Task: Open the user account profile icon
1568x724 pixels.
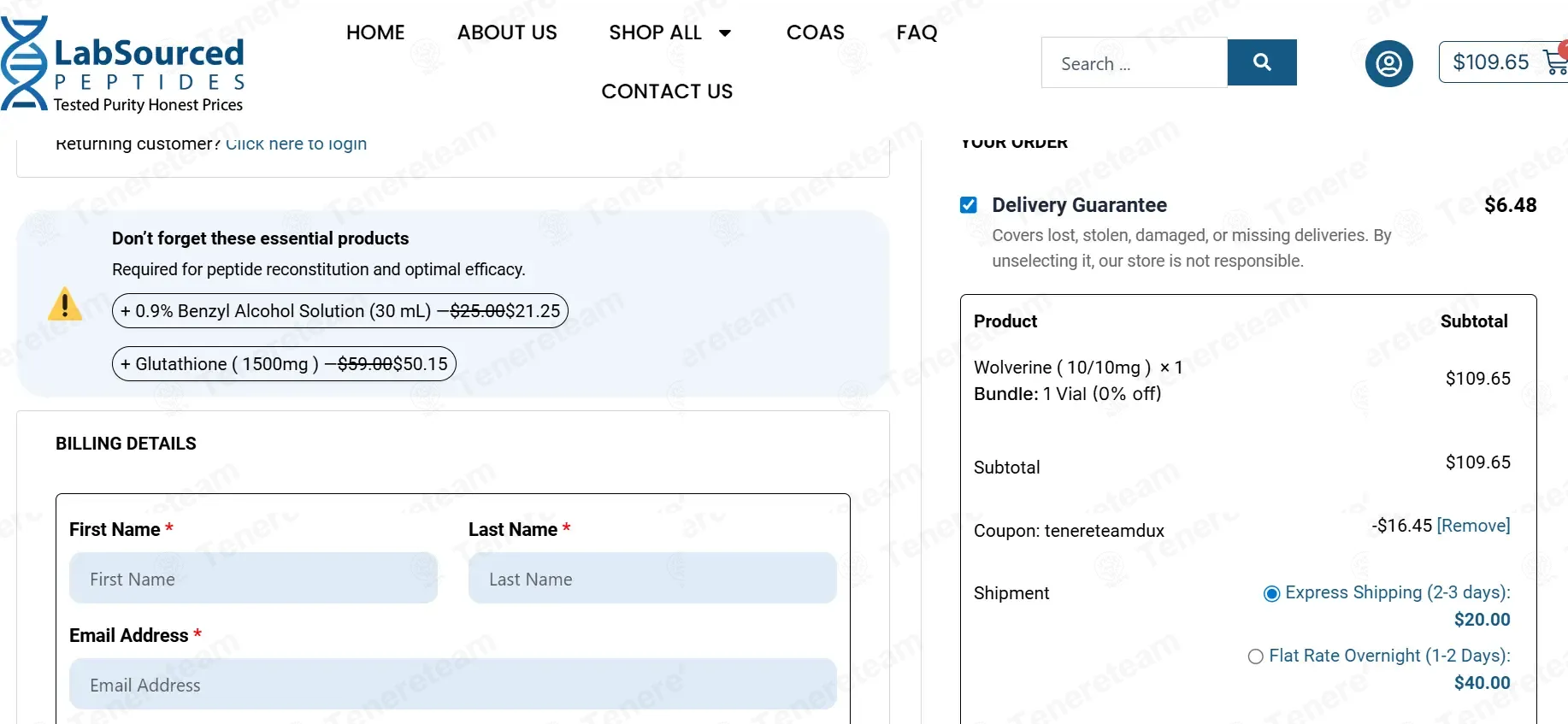Action: point(1388,63)
